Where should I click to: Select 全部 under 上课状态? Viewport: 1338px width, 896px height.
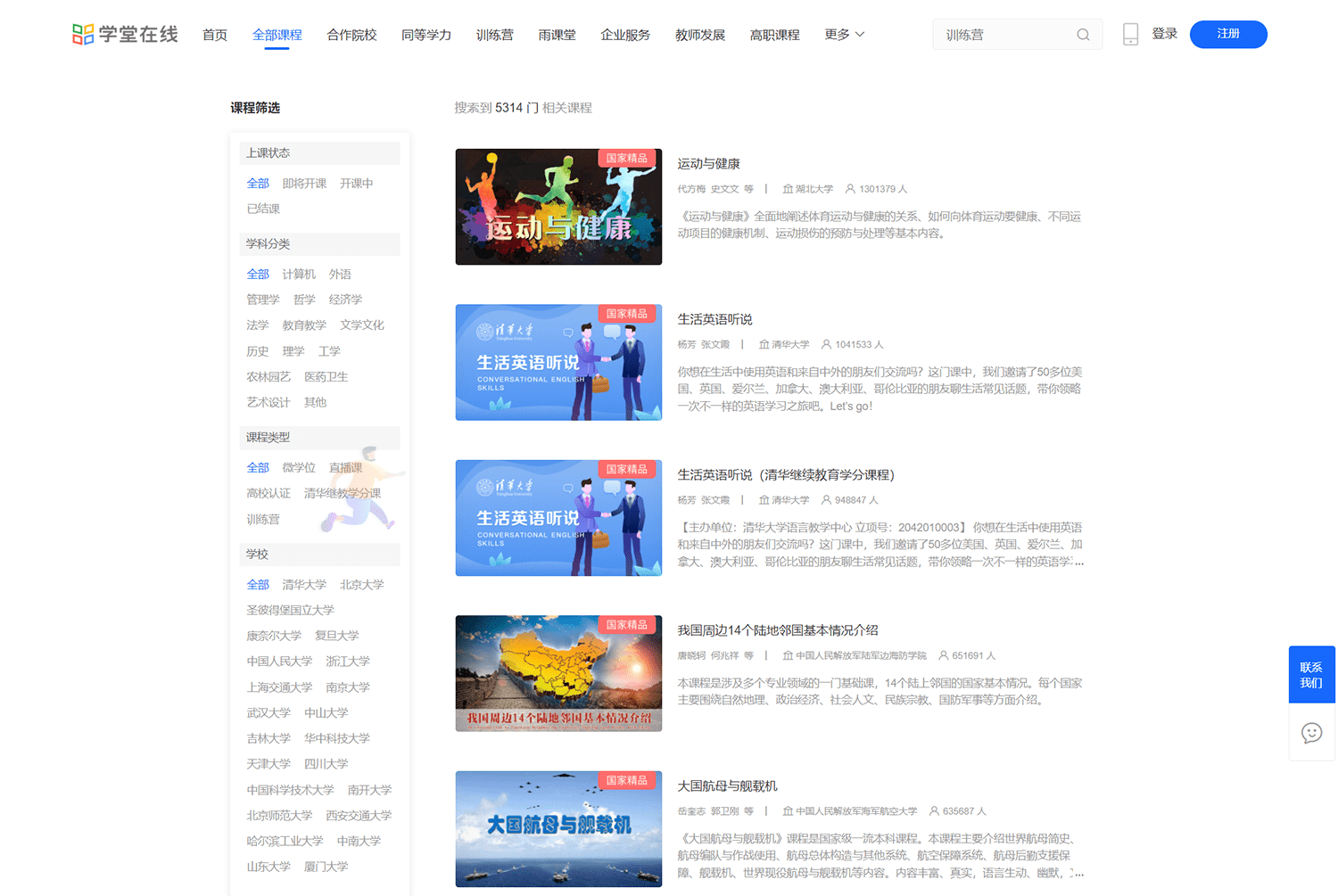click(258, 183)
